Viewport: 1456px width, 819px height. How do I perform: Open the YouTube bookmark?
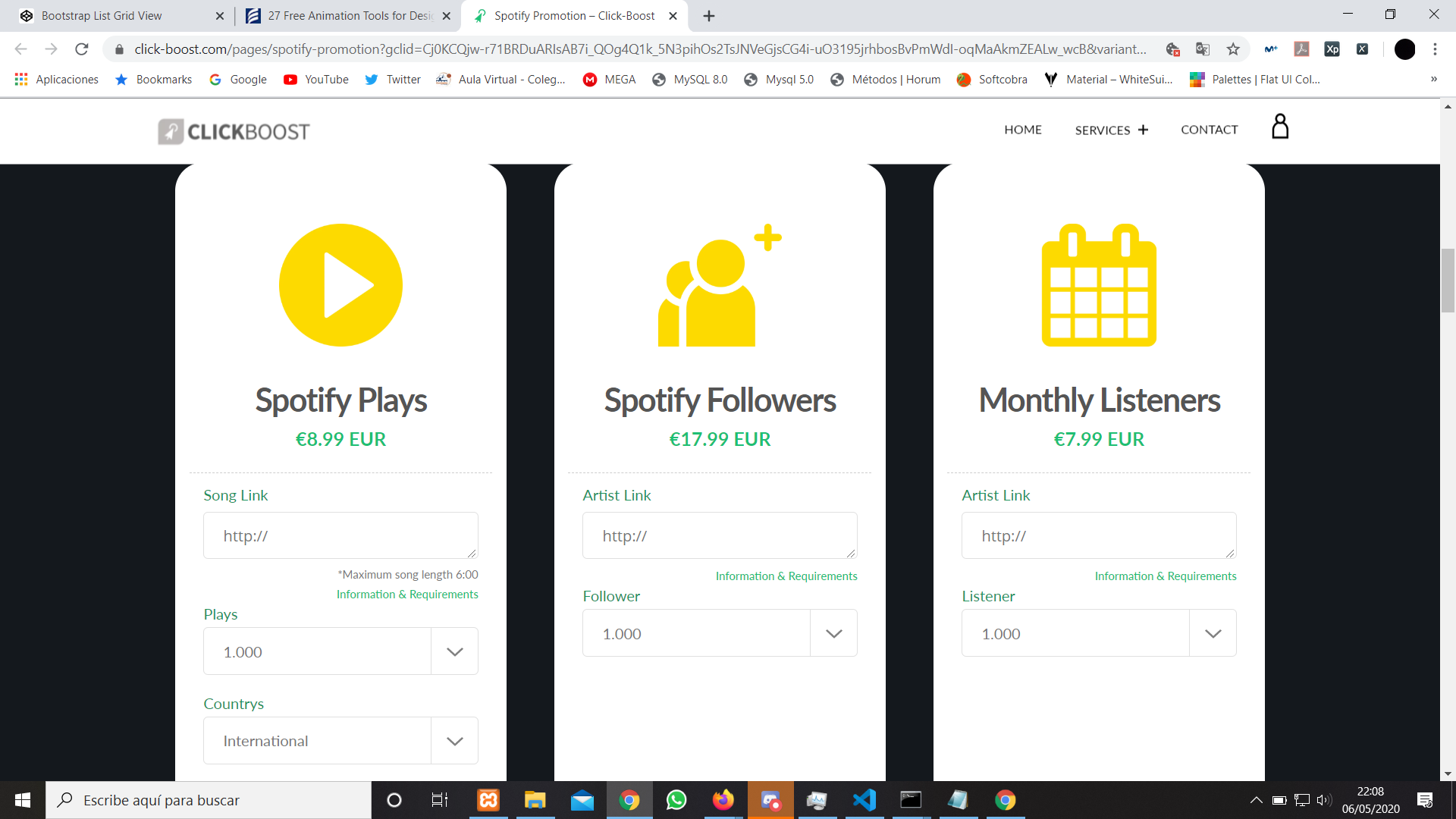point(316,80)
